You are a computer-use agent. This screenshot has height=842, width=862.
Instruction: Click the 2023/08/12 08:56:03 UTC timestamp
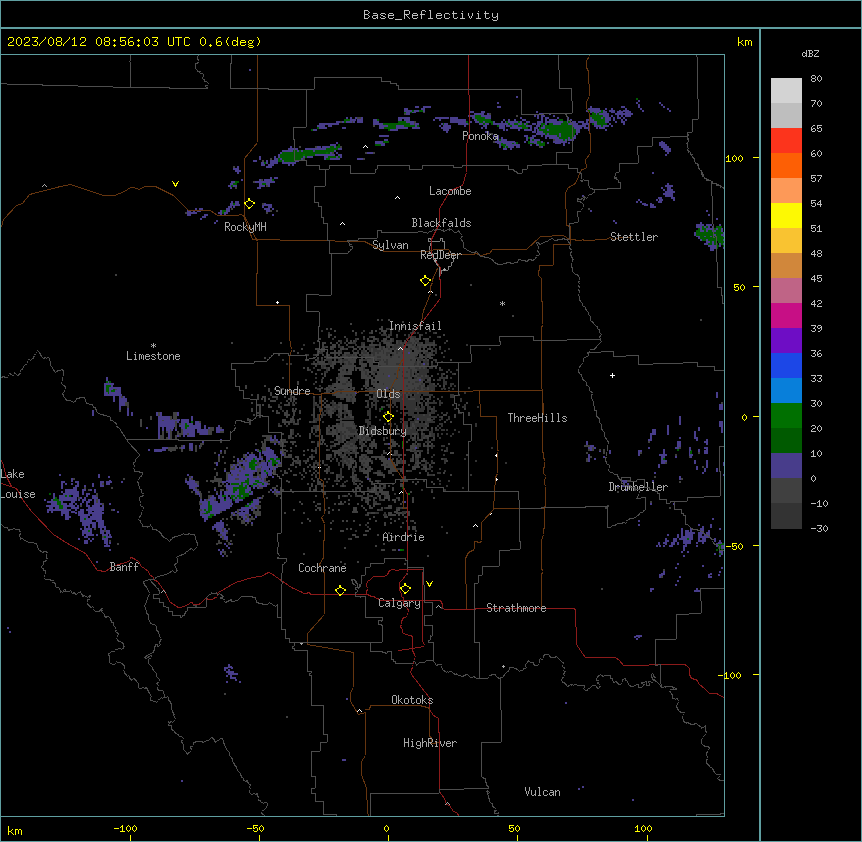click(99, 42)
